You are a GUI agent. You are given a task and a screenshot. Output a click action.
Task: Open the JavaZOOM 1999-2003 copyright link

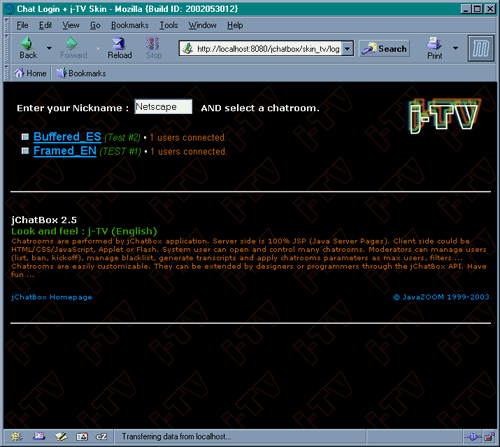click(x=441, y=297)
